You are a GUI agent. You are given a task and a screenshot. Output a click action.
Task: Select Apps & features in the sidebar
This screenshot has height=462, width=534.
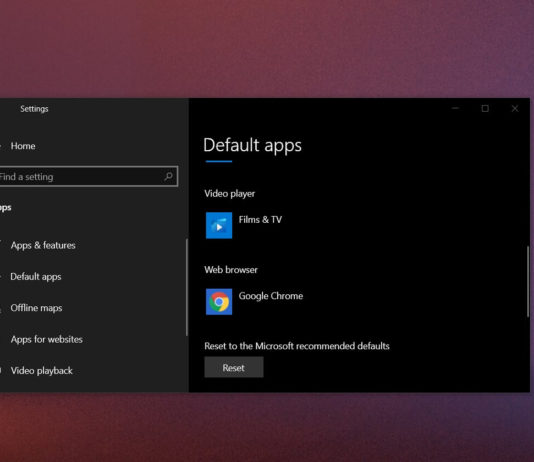point(43,245)
